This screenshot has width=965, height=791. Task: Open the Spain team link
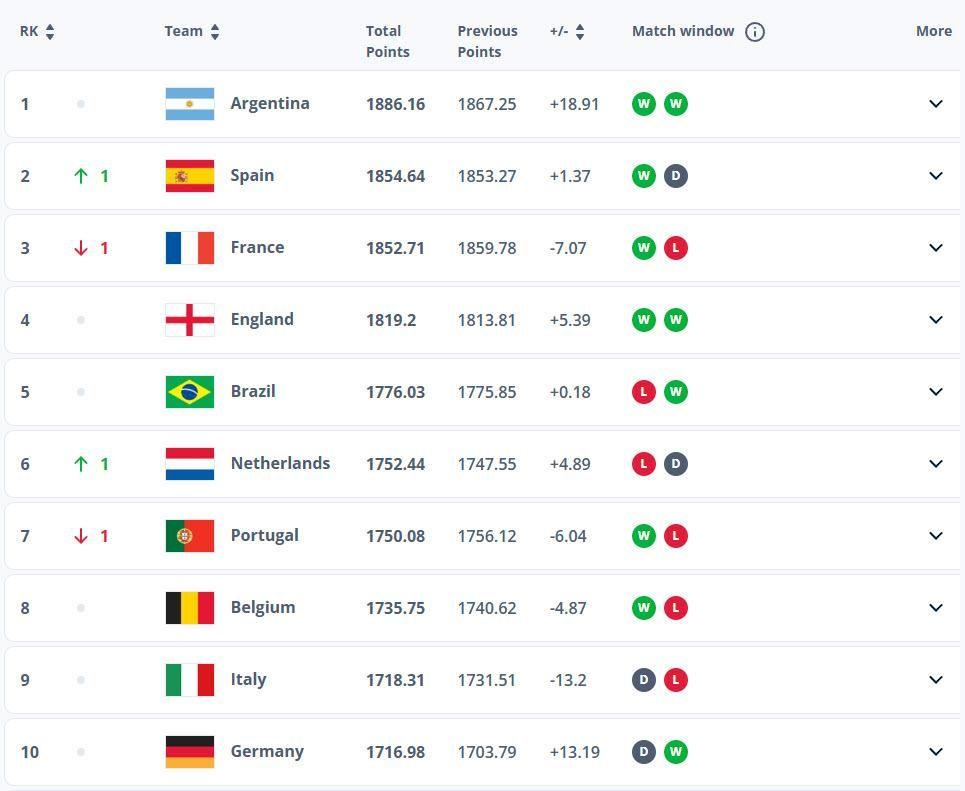point(252,175)
